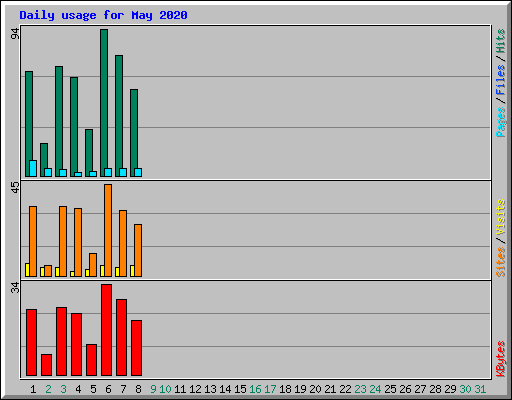Viewport: 512px width, 400px height.
Task: Select the green hits bar for day 1
Action: click(x=29, y=124)
